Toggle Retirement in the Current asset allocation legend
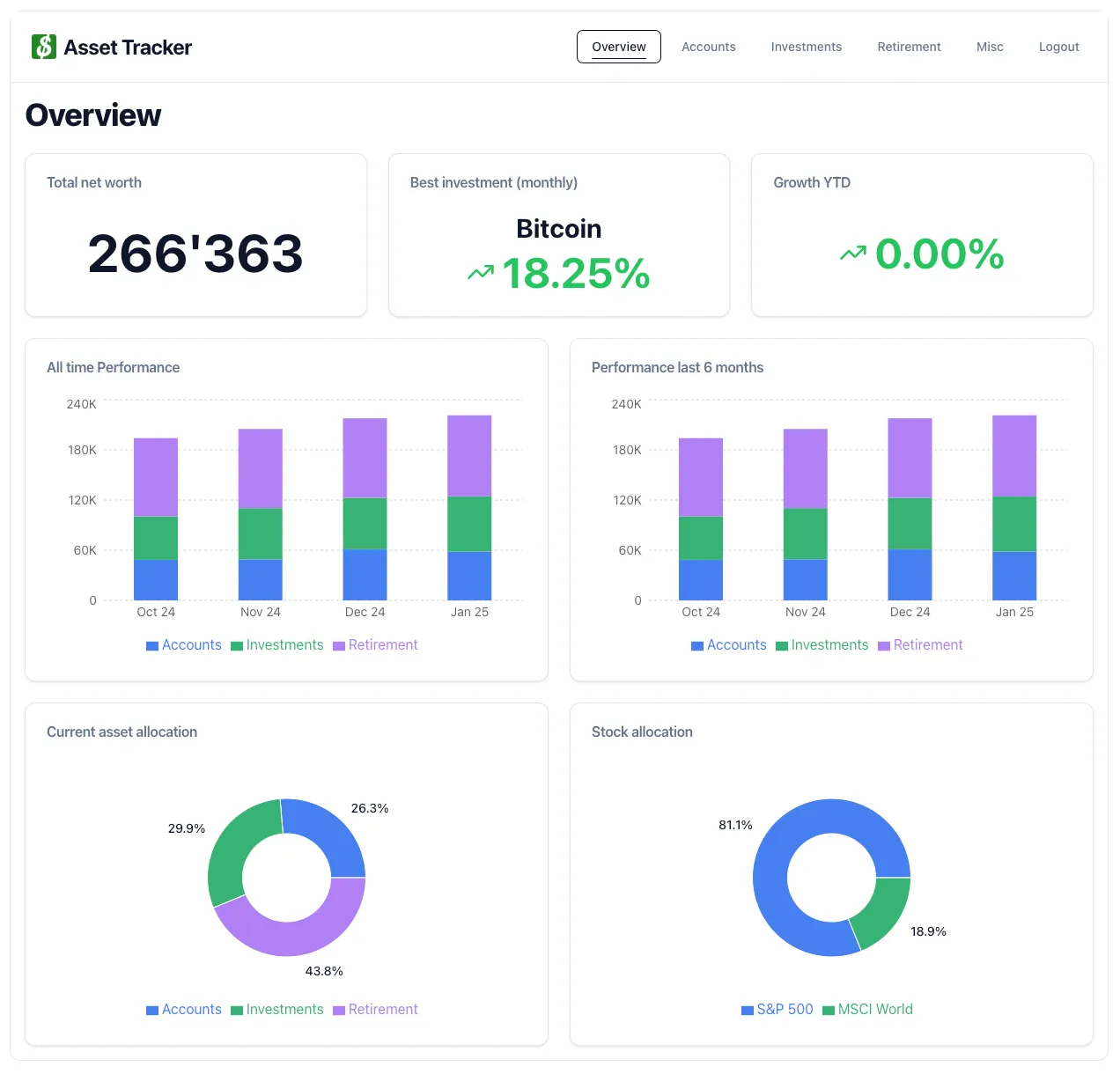The height and width of the screenshot is (1074, 1120). tap(376, 1010)
